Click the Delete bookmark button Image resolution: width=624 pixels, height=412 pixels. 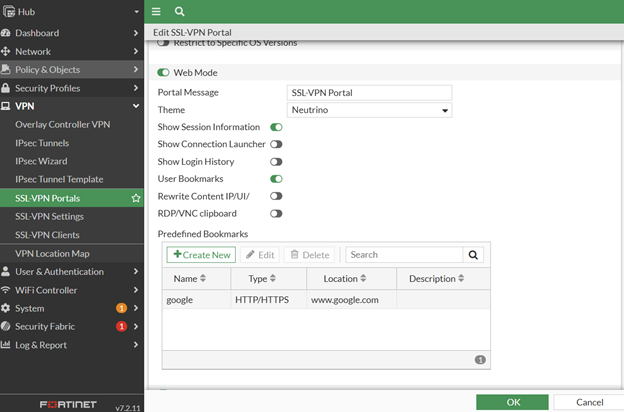coord(310,255)
